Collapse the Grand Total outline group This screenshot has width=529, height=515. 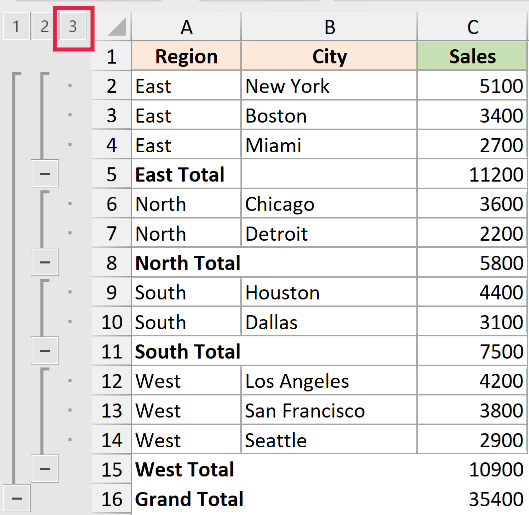[17, 498]
